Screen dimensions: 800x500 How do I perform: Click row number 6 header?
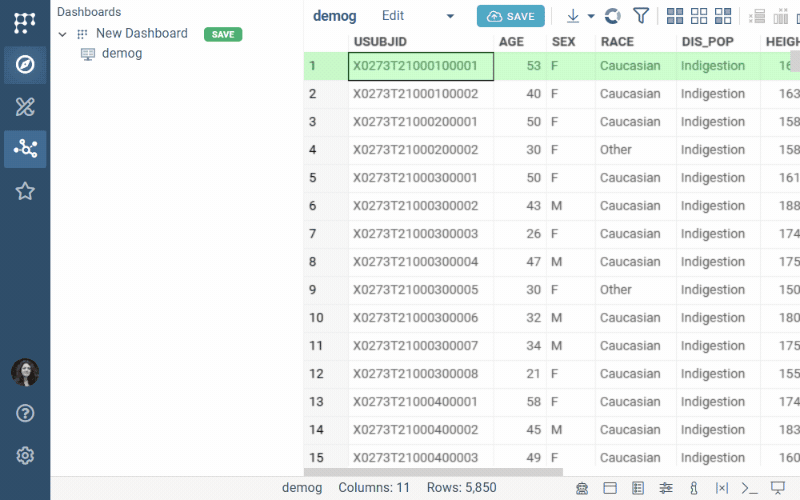coord(326,206)
